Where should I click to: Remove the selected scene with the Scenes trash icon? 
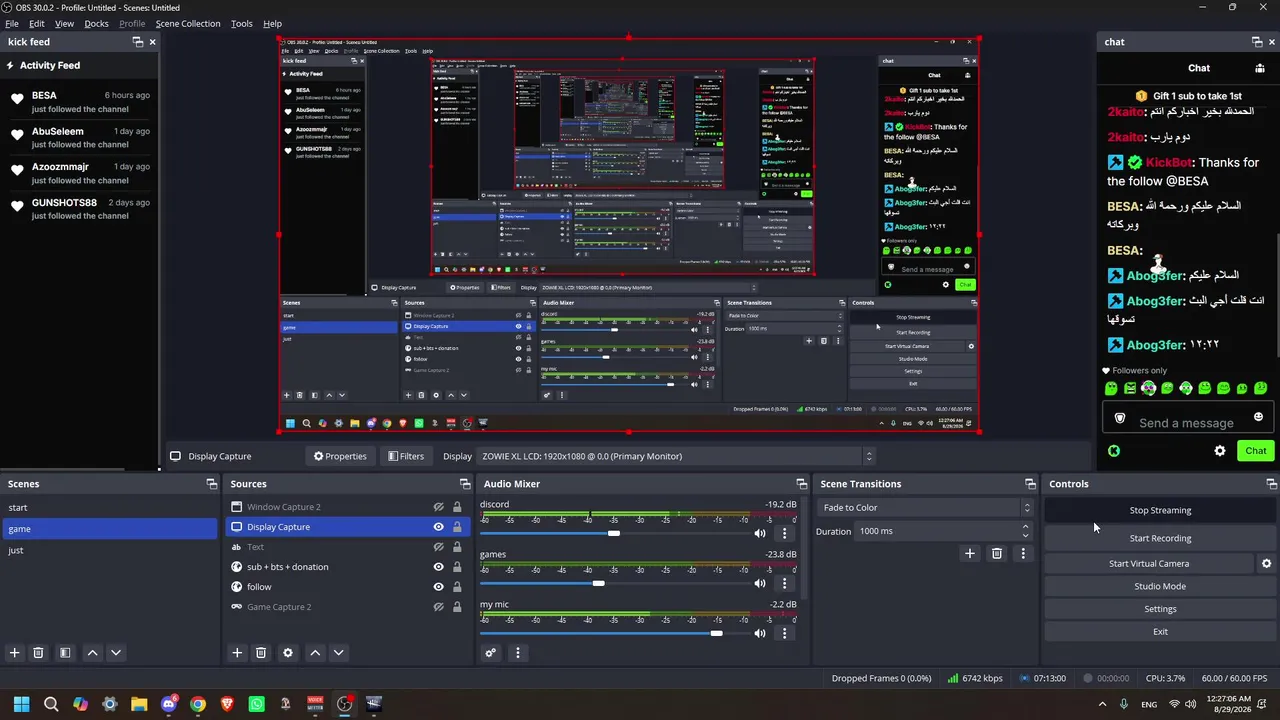tap(39, 653)
